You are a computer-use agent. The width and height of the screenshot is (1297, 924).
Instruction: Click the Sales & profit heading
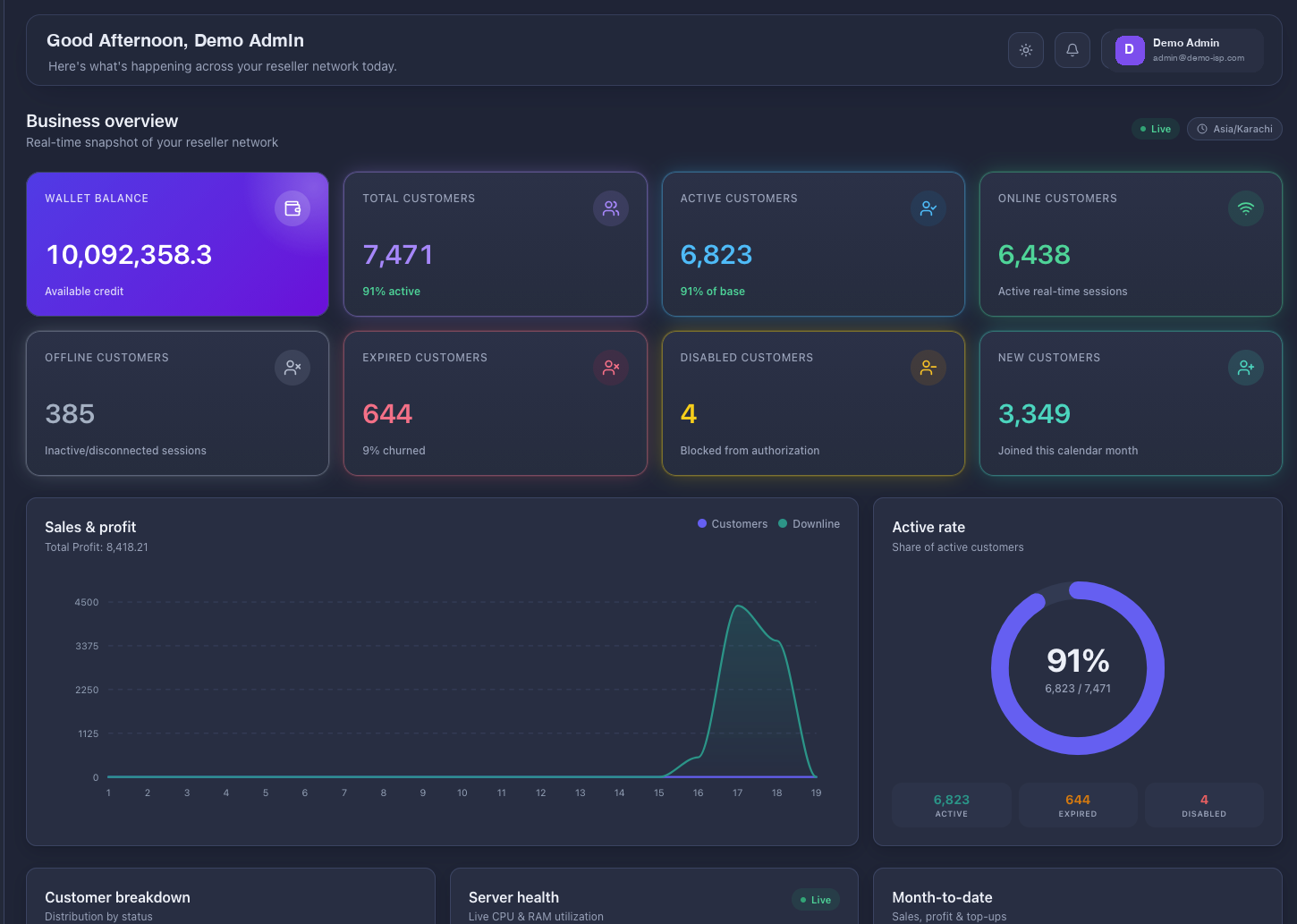click(x=90, y=527)
